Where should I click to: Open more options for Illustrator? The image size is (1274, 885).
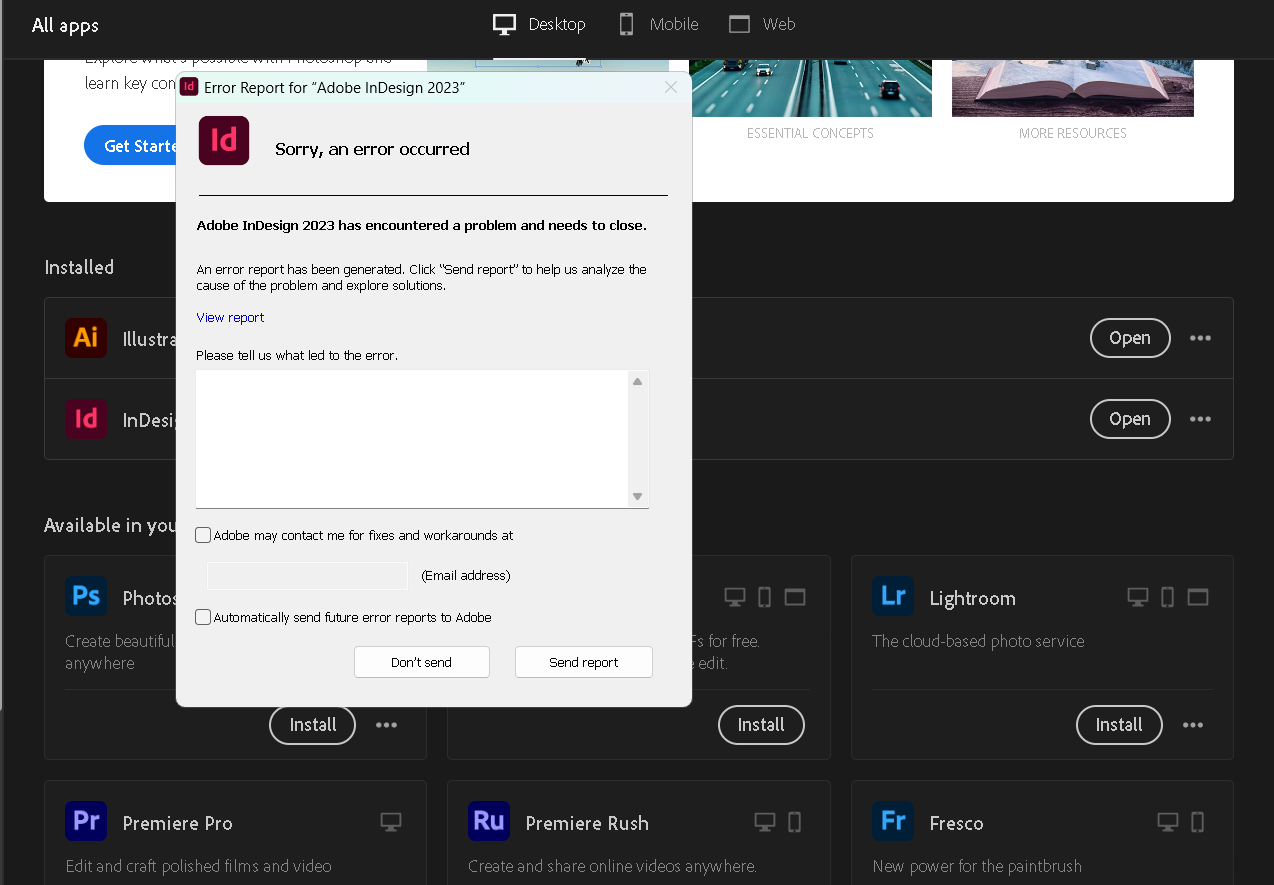tap(1200, 338)
